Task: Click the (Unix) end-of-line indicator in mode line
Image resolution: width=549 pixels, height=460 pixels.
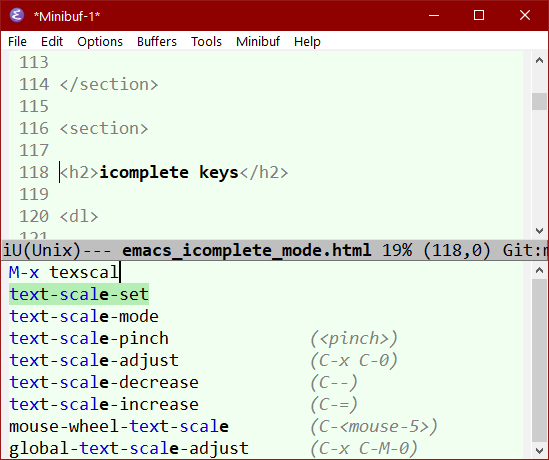Action: point(53,250)
